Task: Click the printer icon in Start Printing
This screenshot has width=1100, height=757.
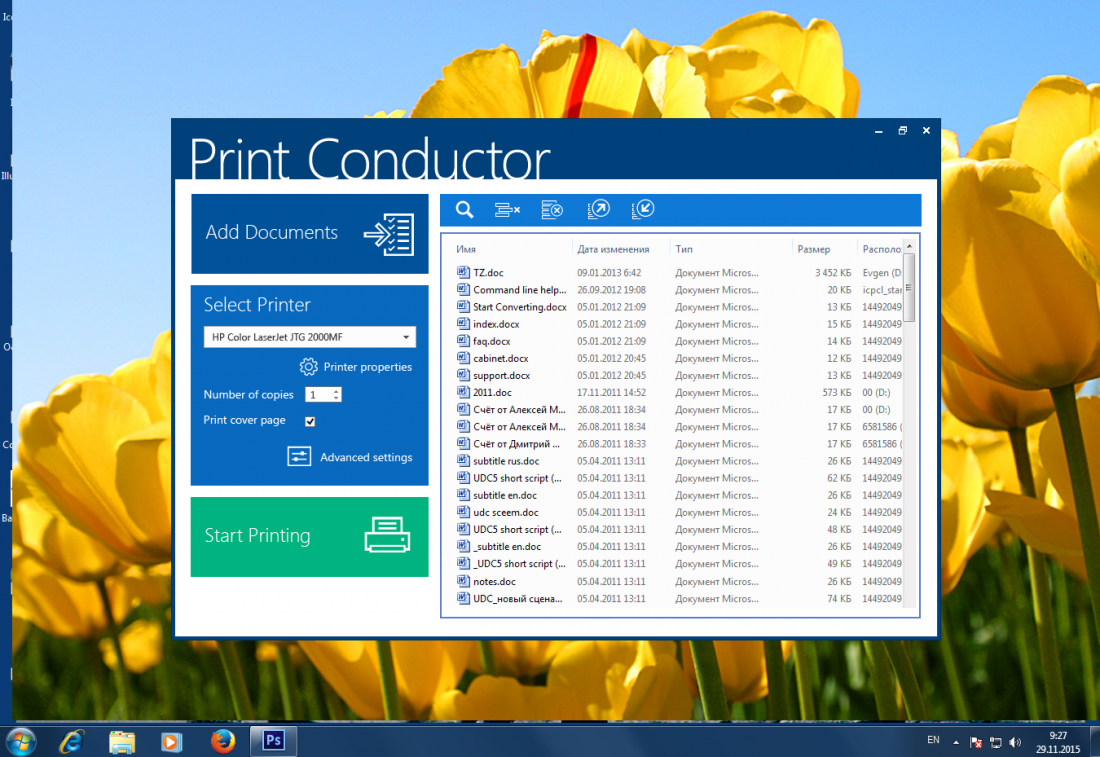Action: click(387, 535)
